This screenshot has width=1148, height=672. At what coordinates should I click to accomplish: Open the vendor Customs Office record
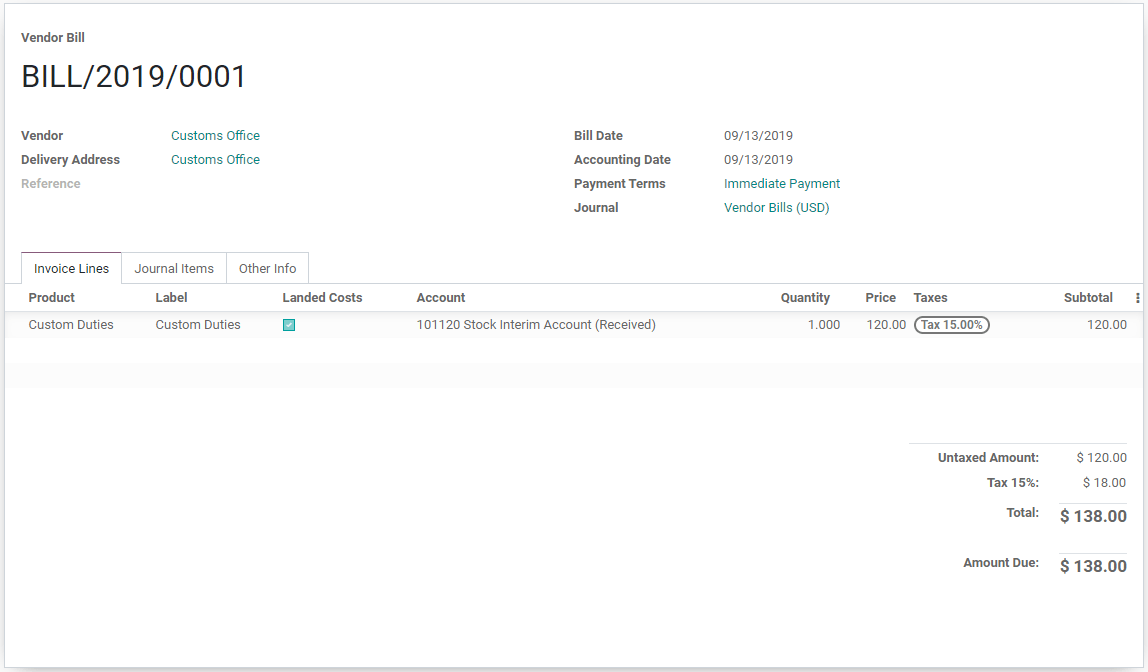tap(215, 135)
